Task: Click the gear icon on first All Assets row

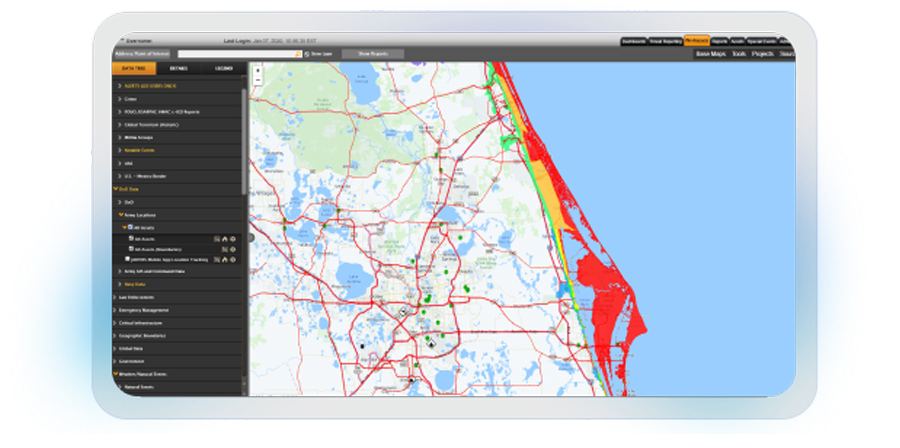Action: click(x=233, y=239)
